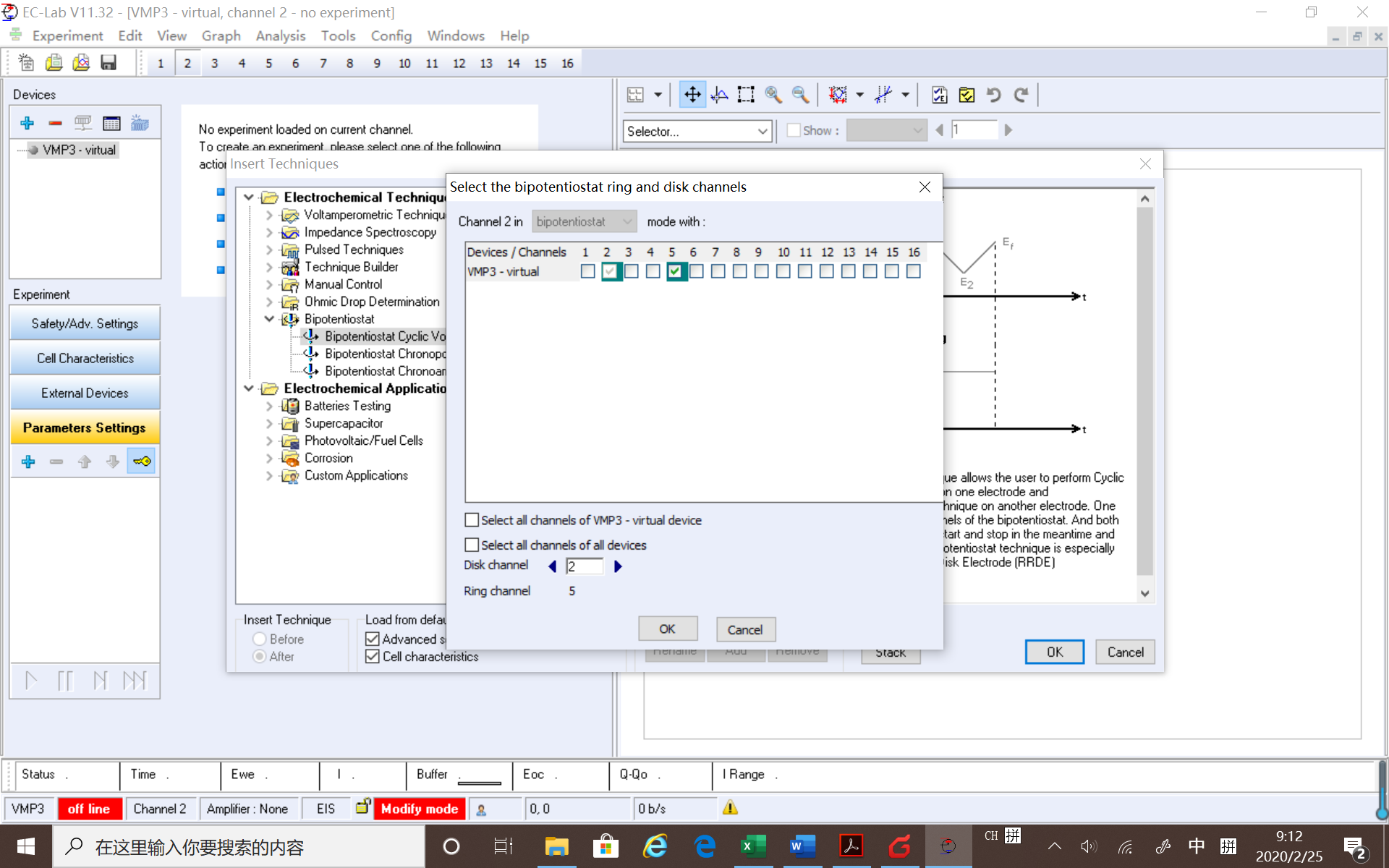
Task: Click the selection rectangle graph tool
Action: click(746, 95)
